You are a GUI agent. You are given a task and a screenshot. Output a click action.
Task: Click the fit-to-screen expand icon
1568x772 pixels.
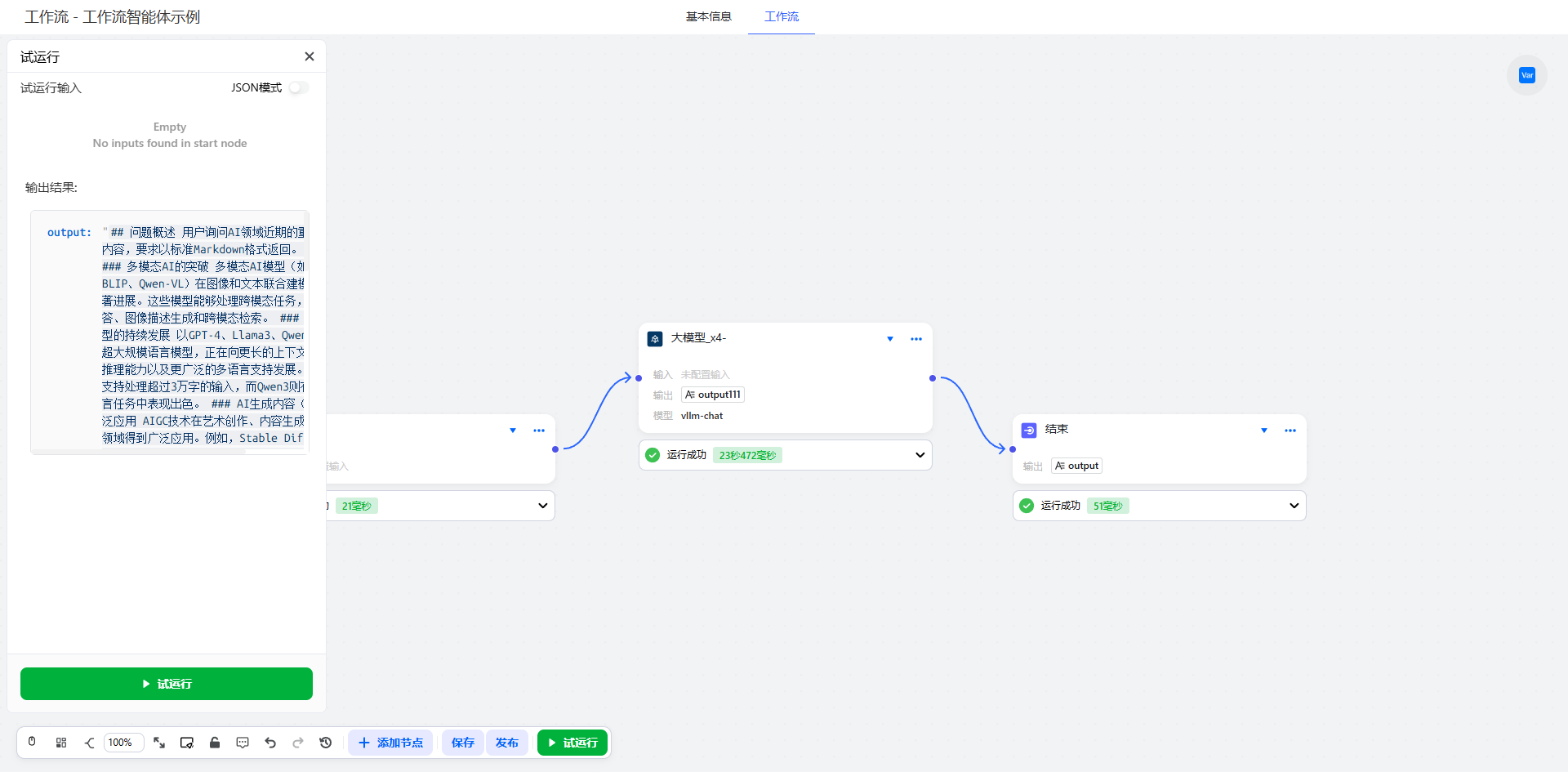[x=159, y=743]
